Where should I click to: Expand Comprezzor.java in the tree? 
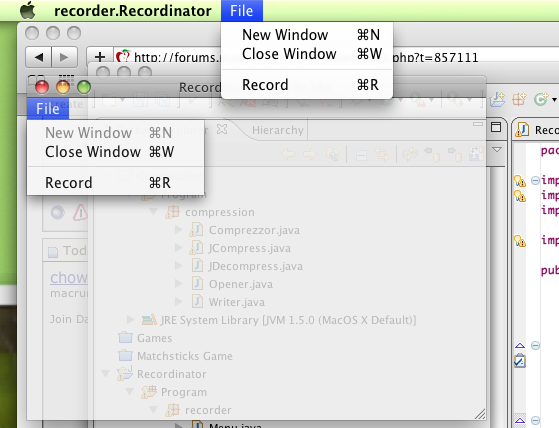click(178, 230)
